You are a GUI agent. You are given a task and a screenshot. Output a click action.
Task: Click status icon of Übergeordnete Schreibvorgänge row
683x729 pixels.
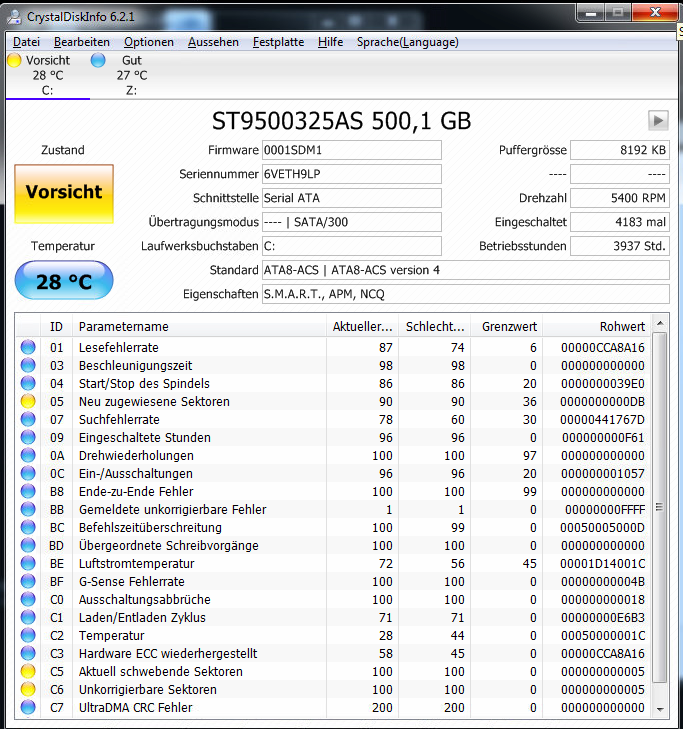click(28, 545)
